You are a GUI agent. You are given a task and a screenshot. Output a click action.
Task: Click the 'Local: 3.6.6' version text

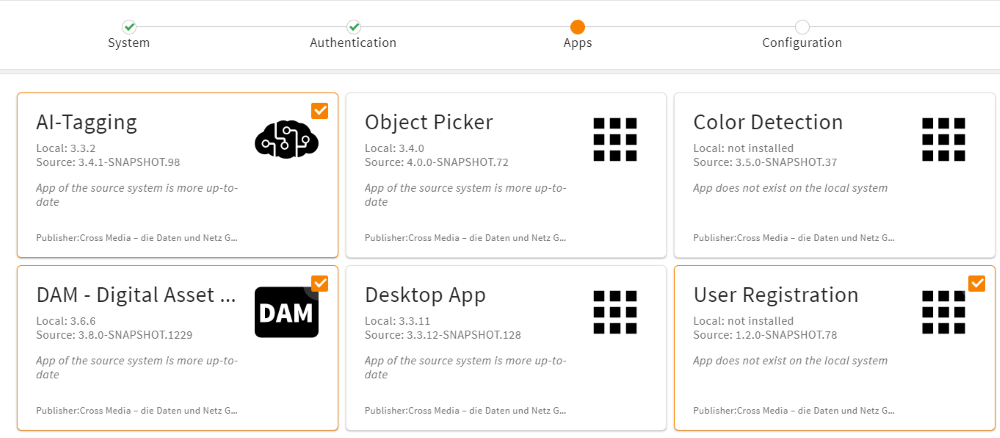(x=66, y=321)
